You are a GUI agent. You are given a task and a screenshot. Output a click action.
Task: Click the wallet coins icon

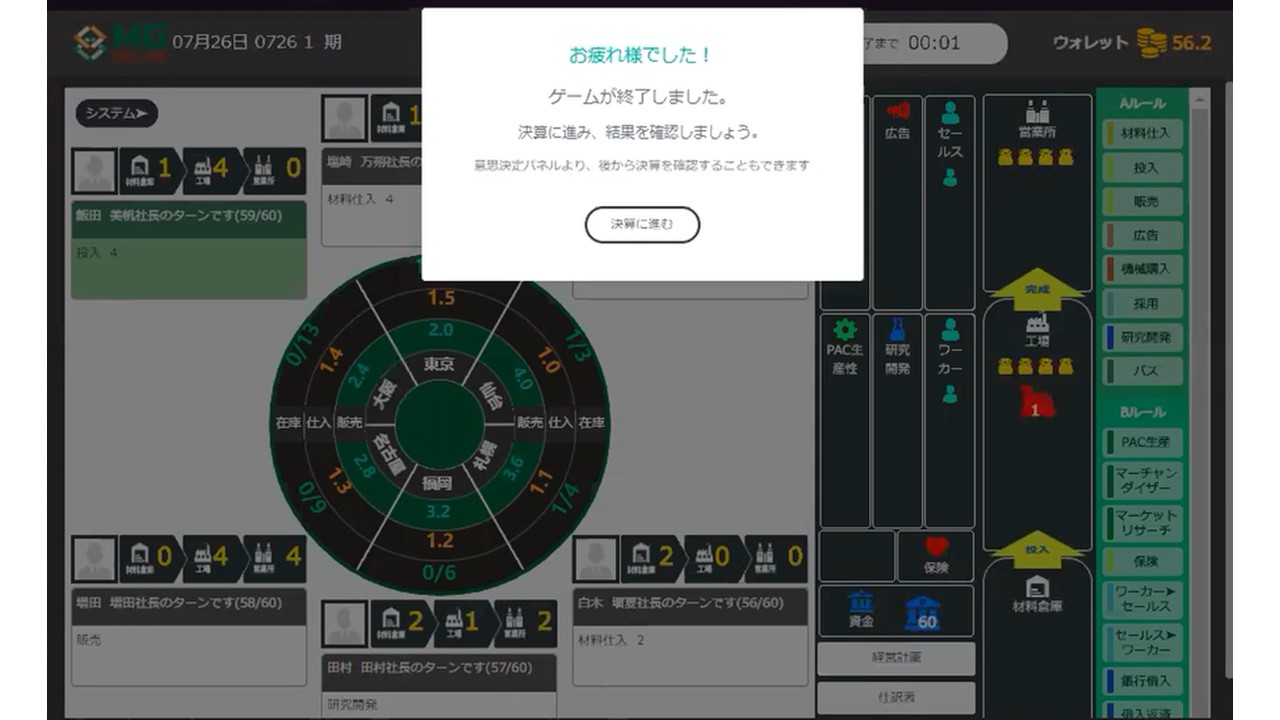(x=1152, y=42)
